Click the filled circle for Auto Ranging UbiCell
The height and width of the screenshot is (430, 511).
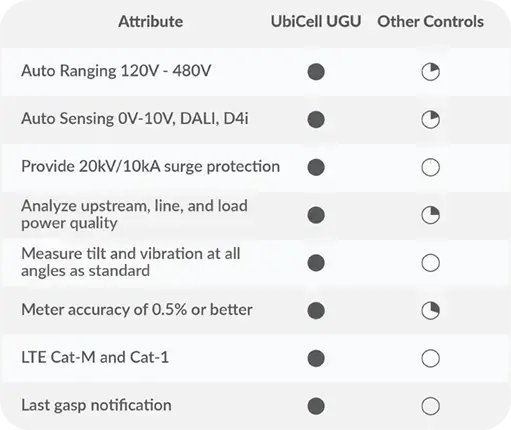(x=316, y=72)
